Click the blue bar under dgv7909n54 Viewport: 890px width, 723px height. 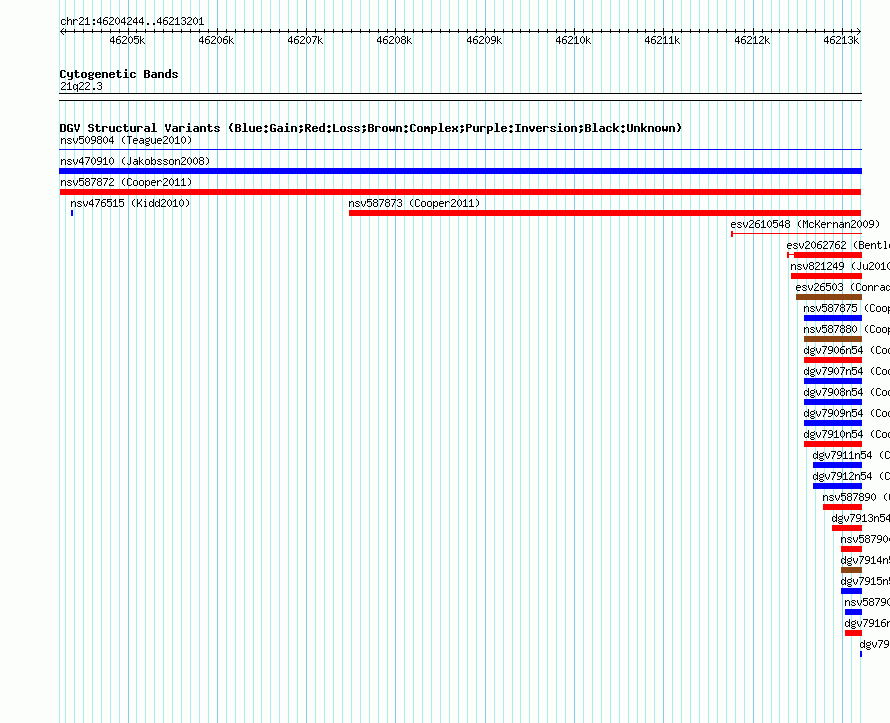point(833,423)
